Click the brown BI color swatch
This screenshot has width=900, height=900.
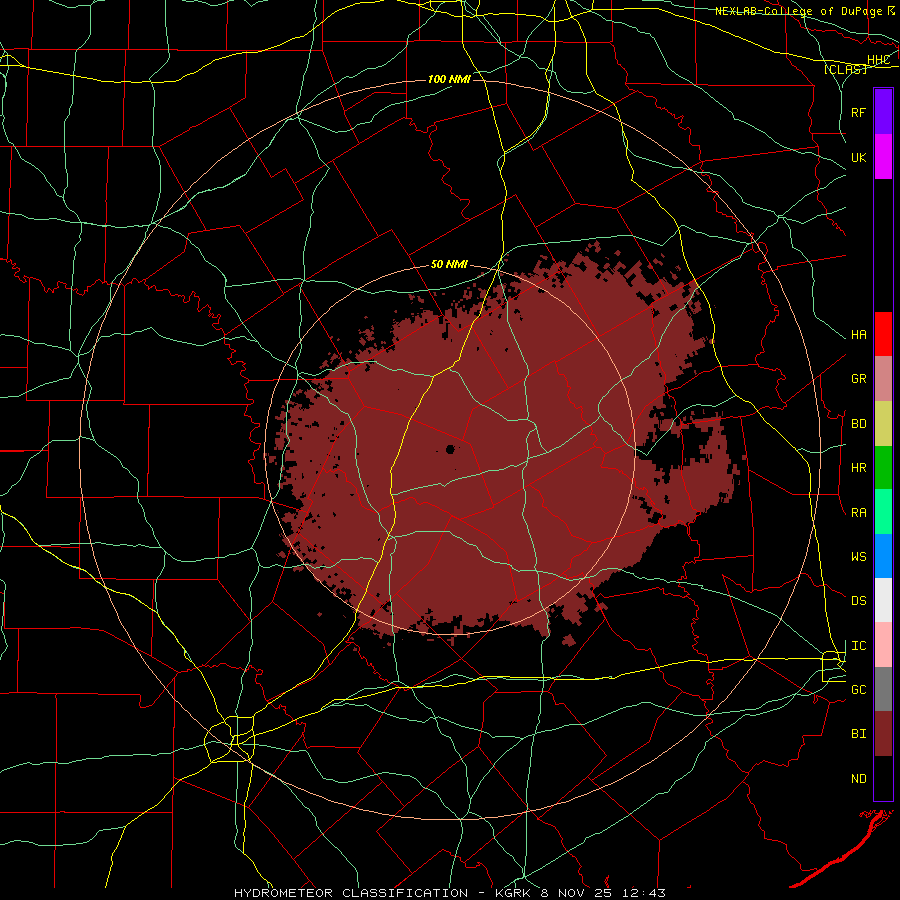coord(883,734)
